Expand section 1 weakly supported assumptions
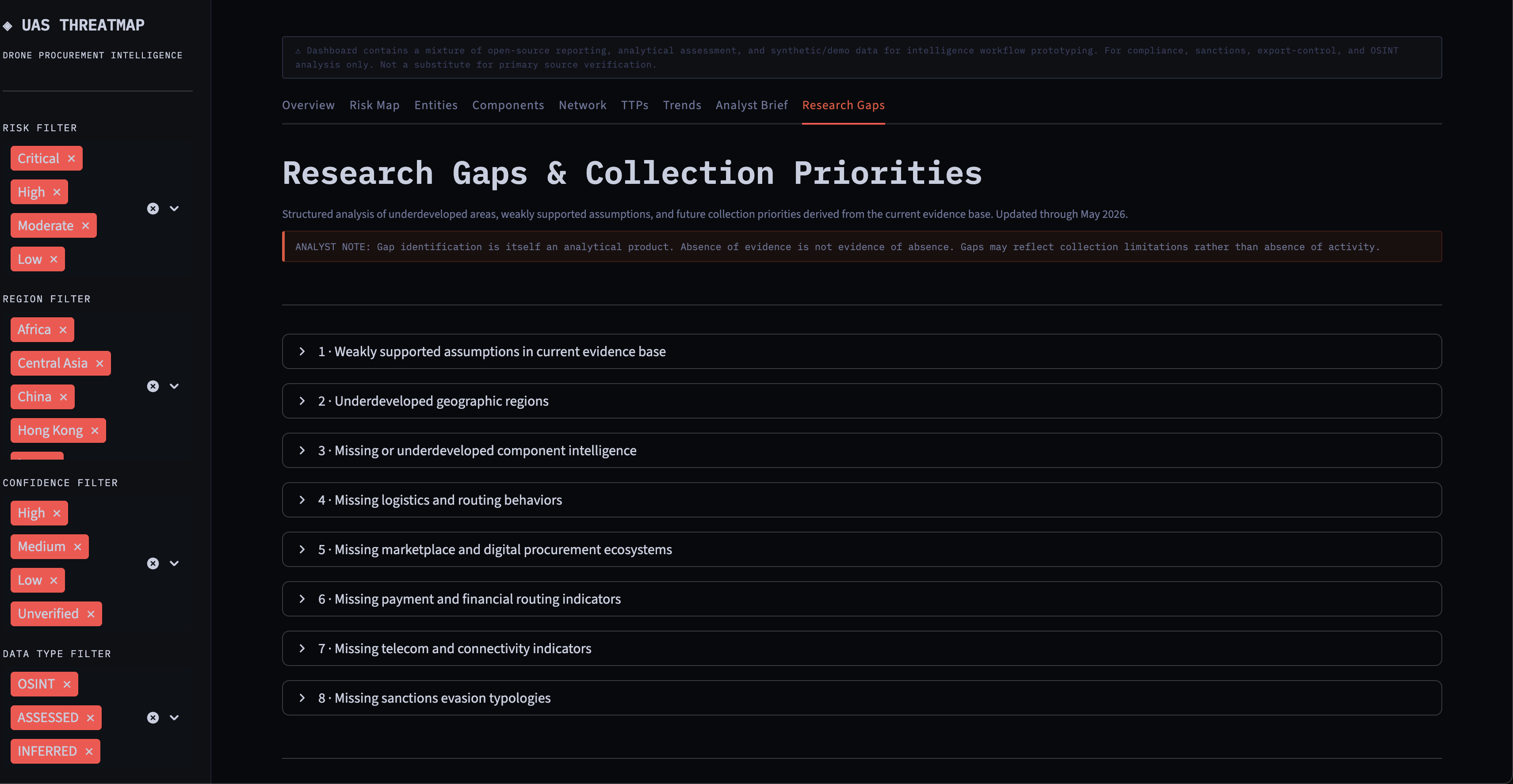 [862, 351]
